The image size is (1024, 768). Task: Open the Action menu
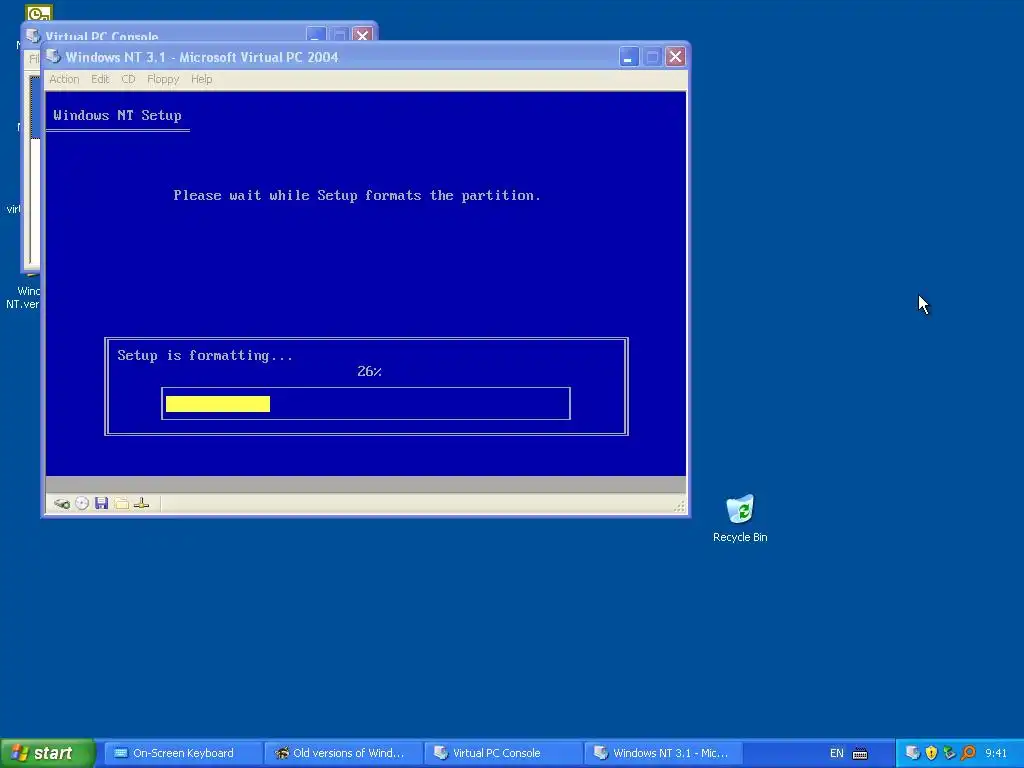pyautogui.click(x=64, y=79)
